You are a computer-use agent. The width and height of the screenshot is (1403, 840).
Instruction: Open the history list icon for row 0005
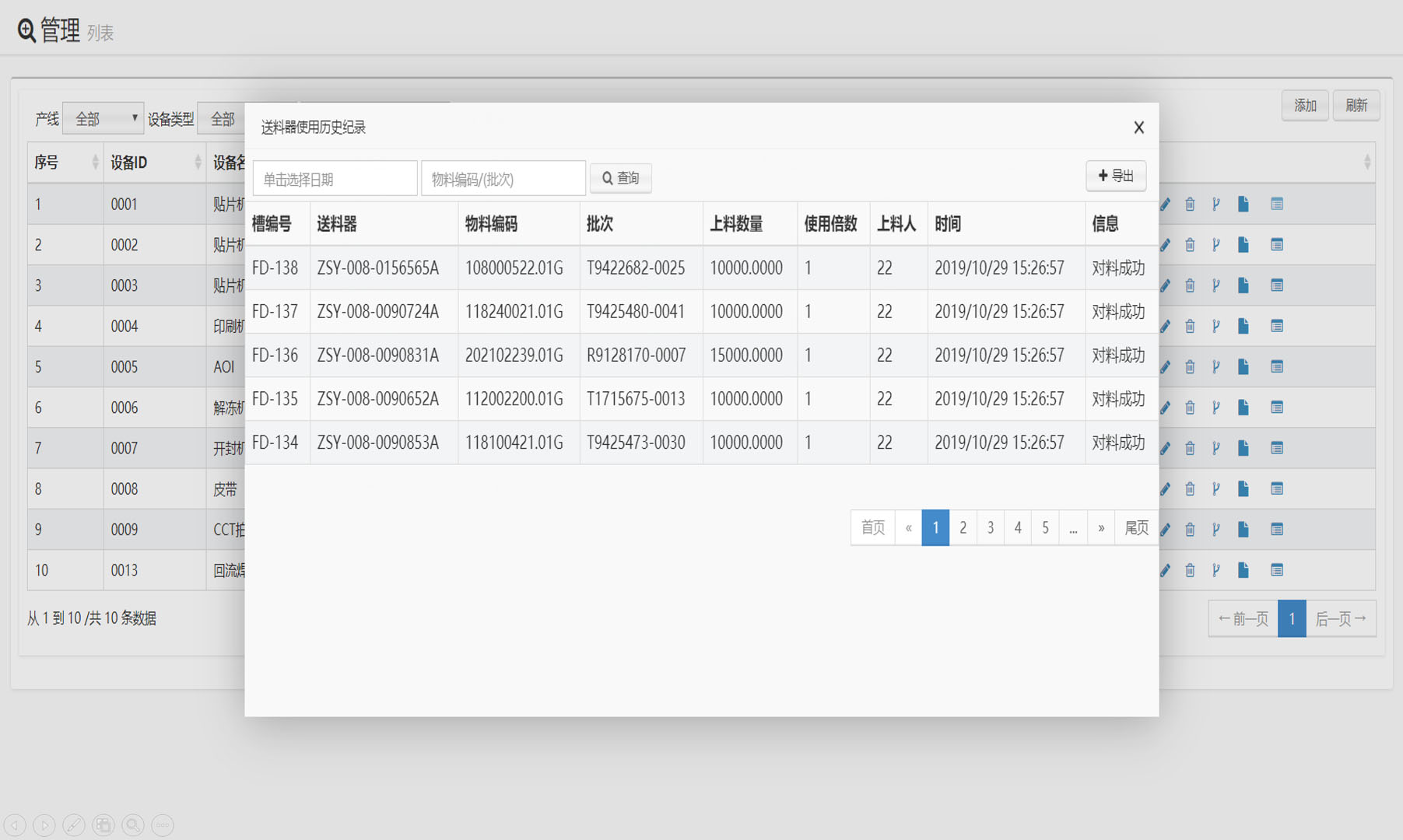(x=1277, y=366)
